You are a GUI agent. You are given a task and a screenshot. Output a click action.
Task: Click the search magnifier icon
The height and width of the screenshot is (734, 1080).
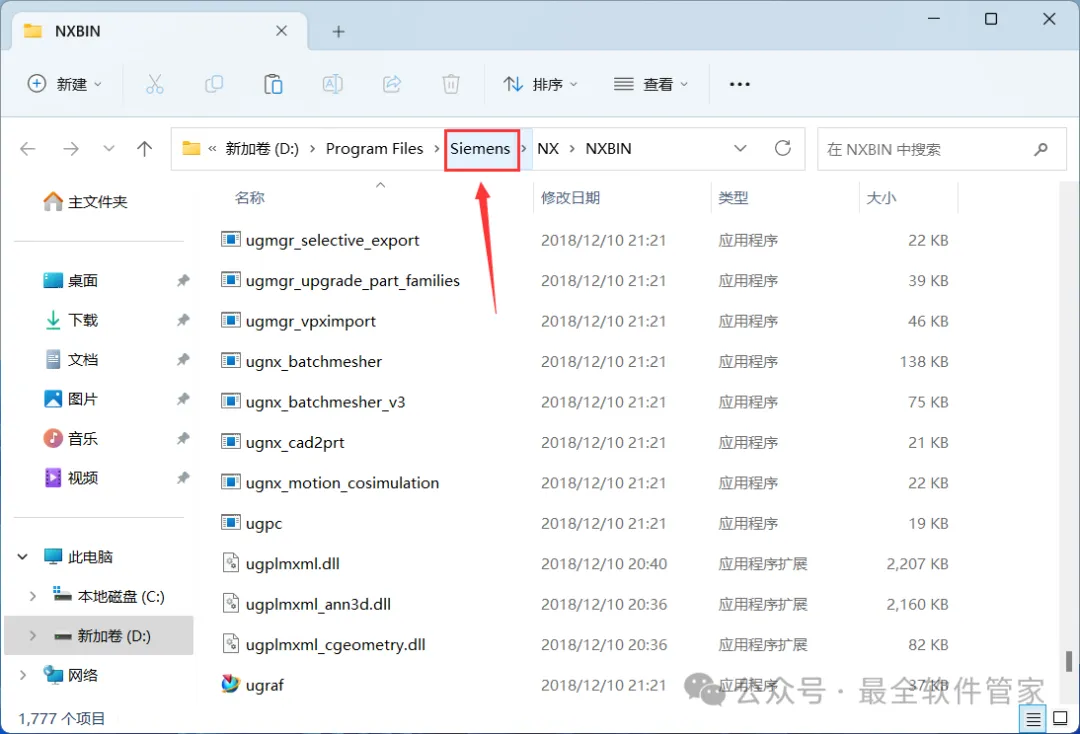(x=1041, y=149)
